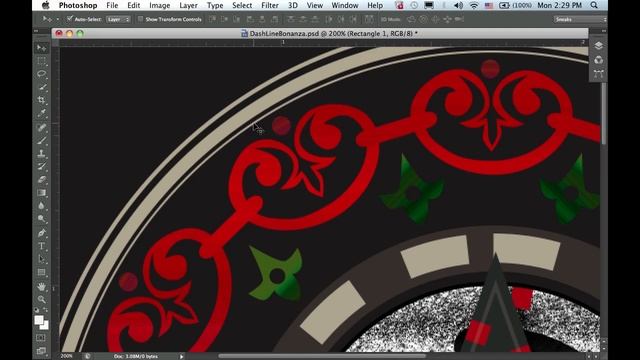
Task: Select the Path Selection tool
Action: point(42,259)
